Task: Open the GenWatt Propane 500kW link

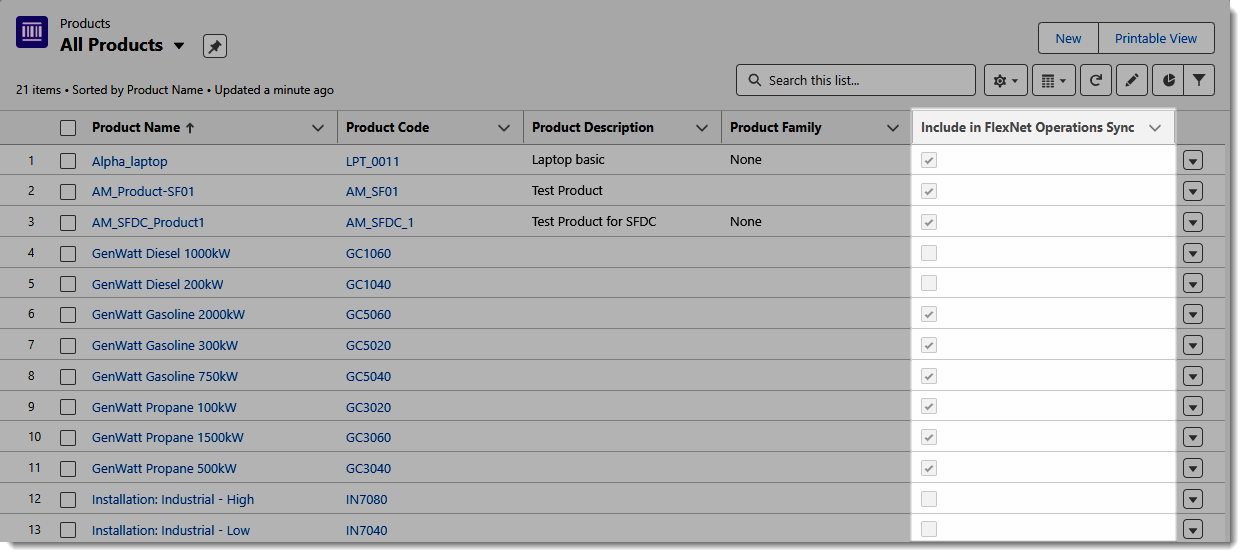Action: (164, 469)
